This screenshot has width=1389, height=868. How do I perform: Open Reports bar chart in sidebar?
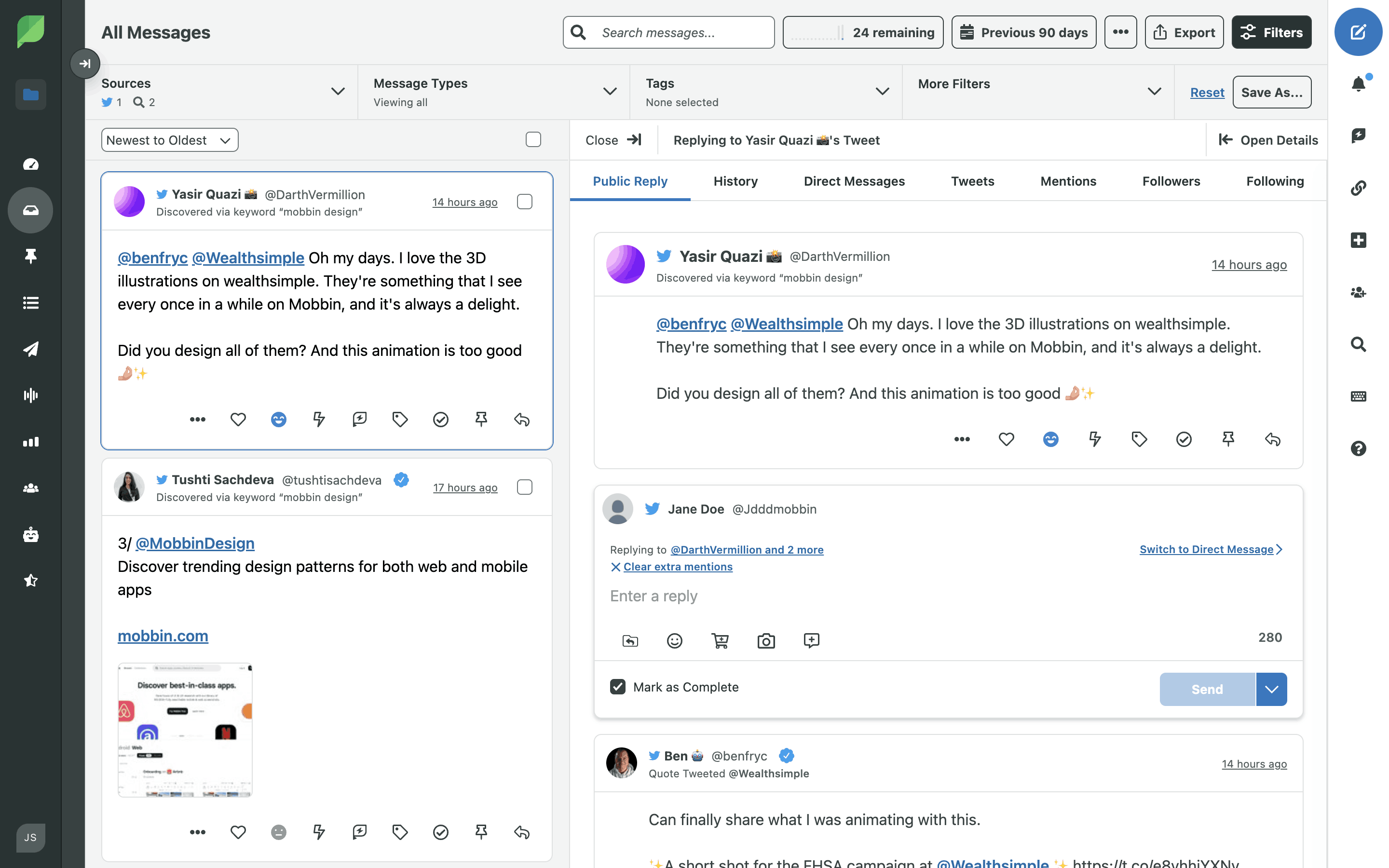pos(31,441)
